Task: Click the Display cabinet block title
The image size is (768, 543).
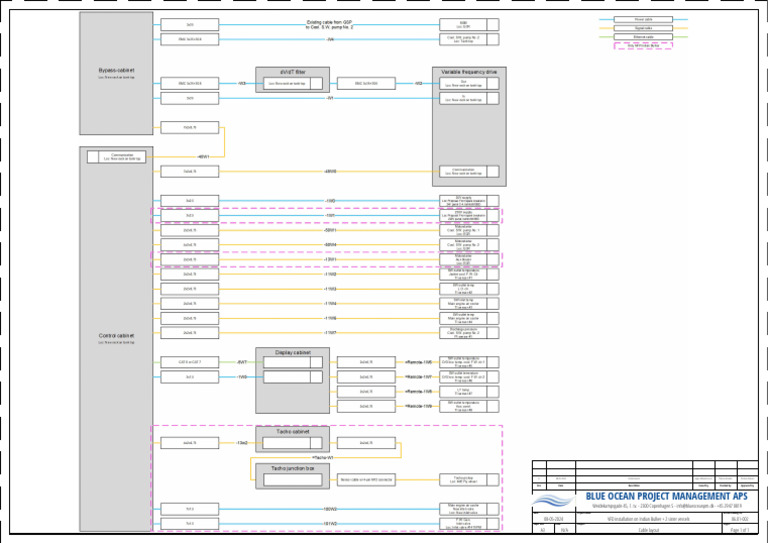Action: point(292,353)
